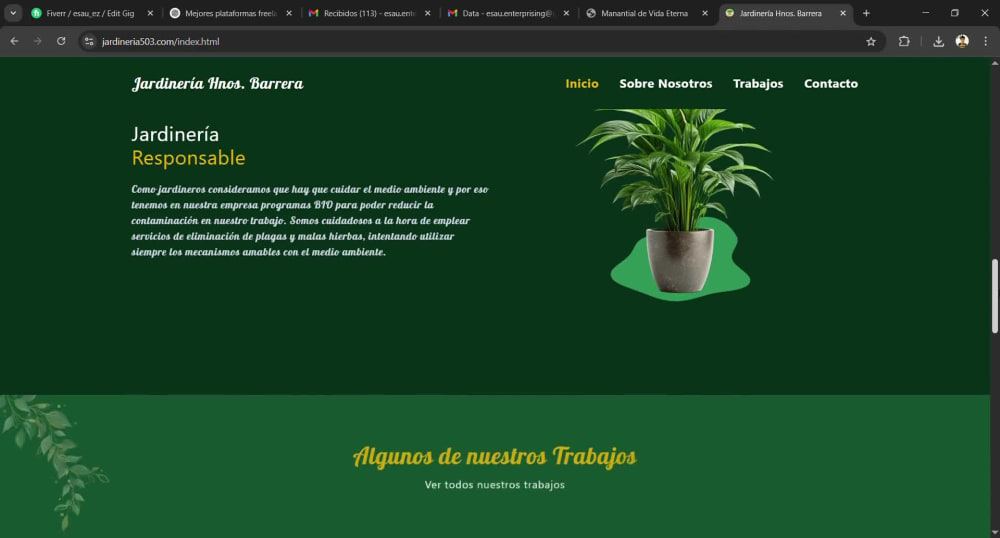Go forward to the next page
Screen dimensions: 1000x538
(x=38, y=41)
